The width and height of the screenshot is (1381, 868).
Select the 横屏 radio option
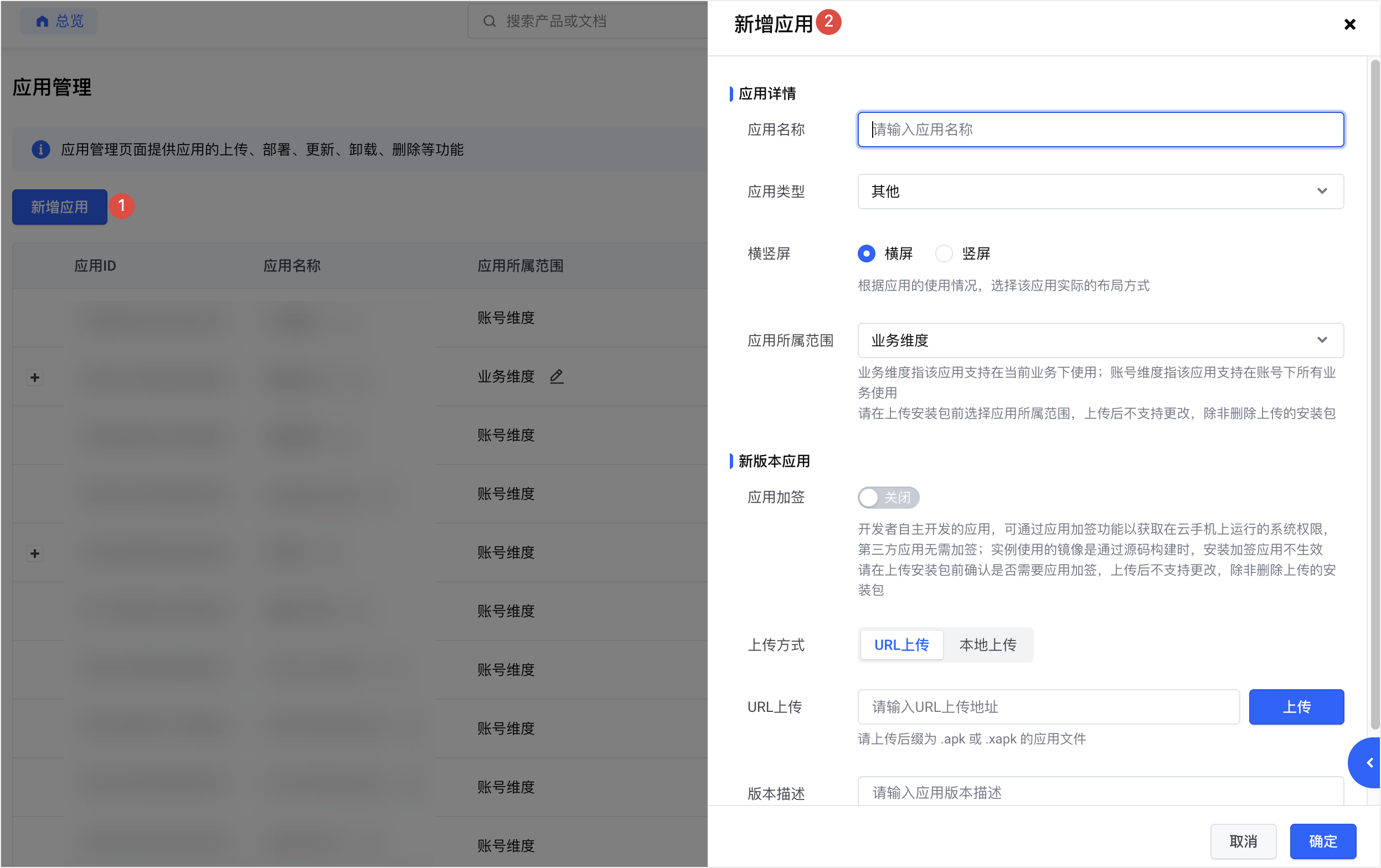[x=866, y=254]
